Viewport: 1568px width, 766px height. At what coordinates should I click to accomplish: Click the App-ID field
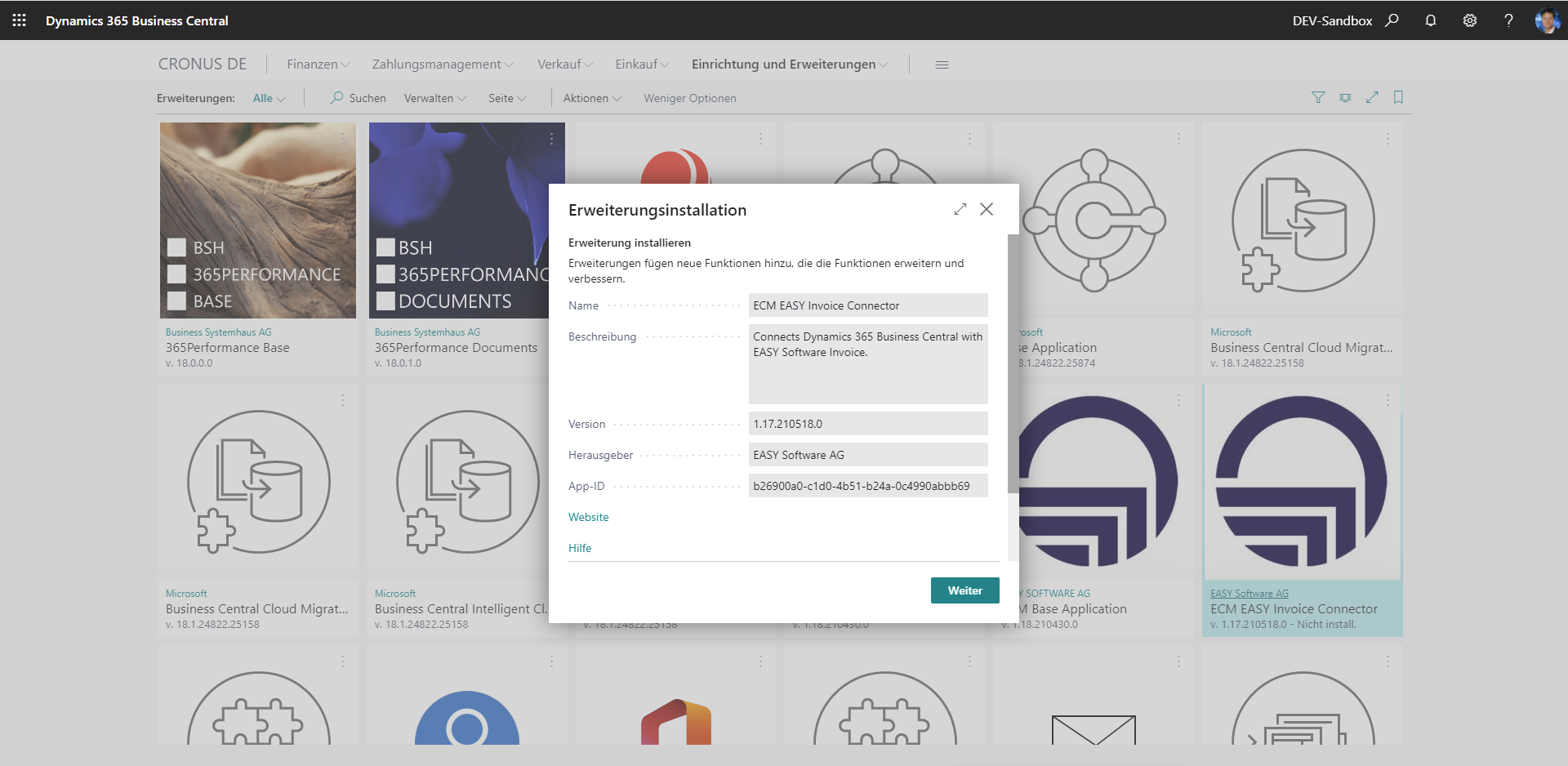pos(868,486)
